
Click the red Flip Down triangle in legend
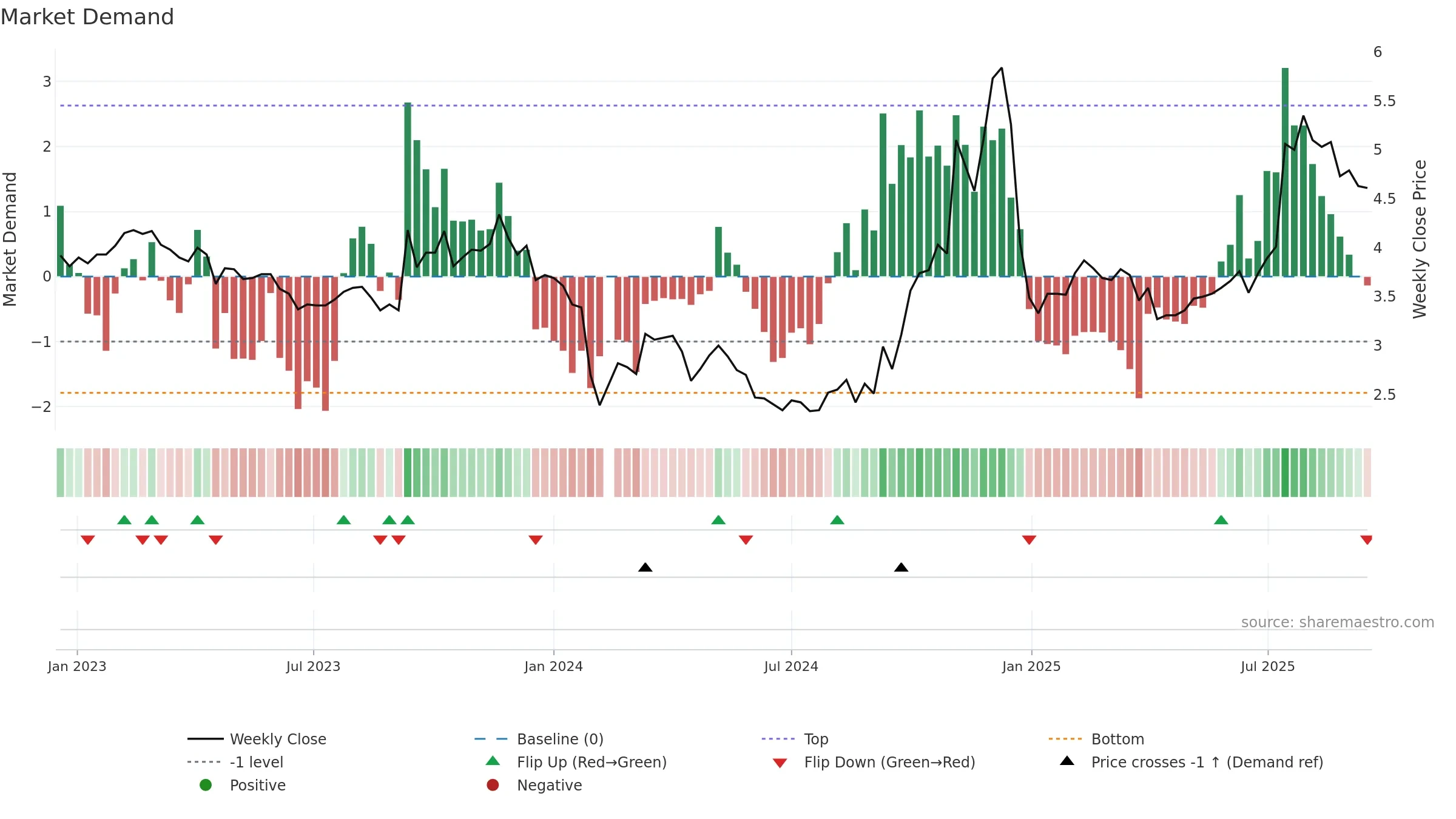[x=780, y=763]
